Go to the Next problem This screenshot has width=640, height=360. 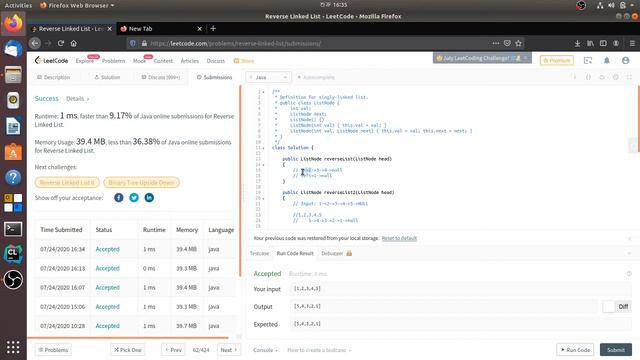pyautogui.click(x=229, y=350)
